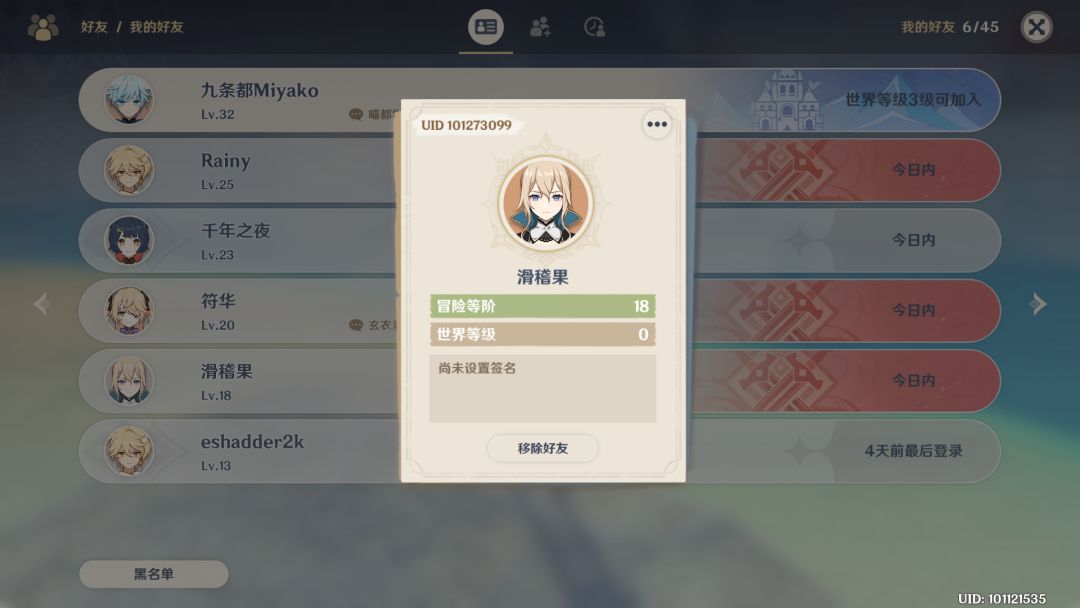Click Rainy's avatar icon

pos(129,170)
